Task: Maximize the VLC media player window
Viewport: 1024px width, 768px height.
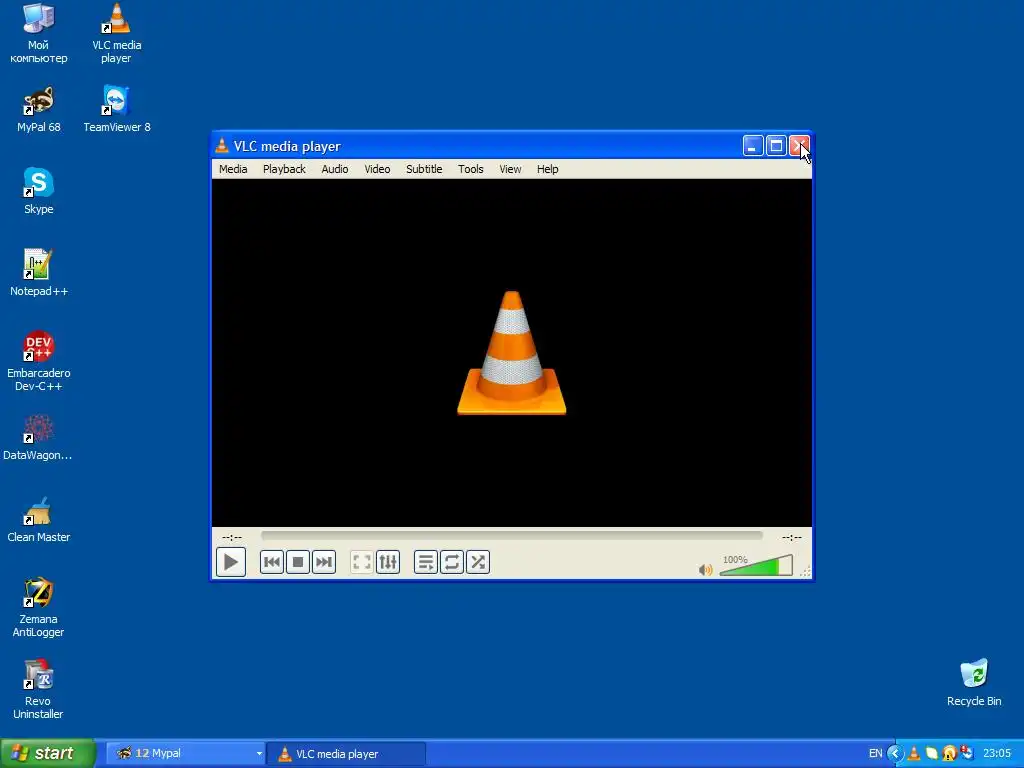Action: point(776,146)
